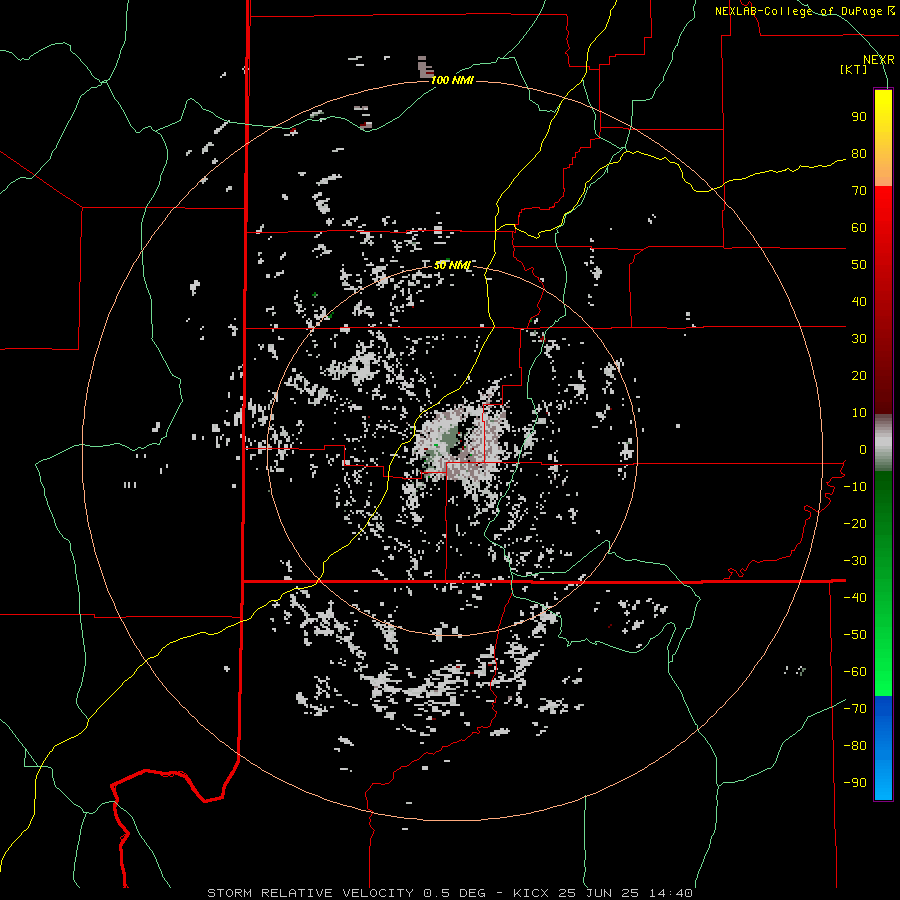The image size is (900, 900).
Task: Click the -50 scale label
Action: (x=855, y=635)
